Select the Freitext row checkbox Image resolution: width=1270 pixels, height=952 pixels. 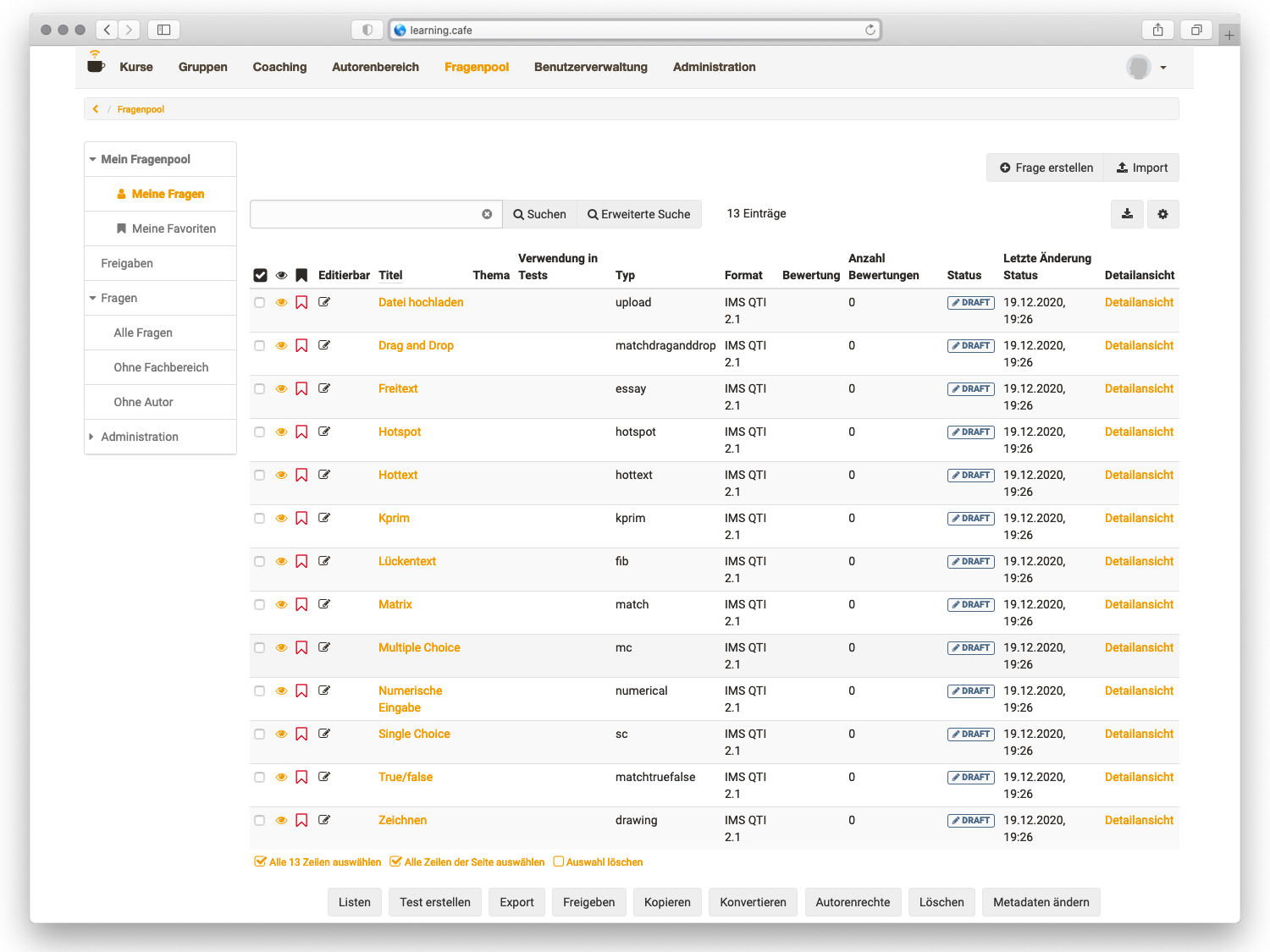point(259,388)
